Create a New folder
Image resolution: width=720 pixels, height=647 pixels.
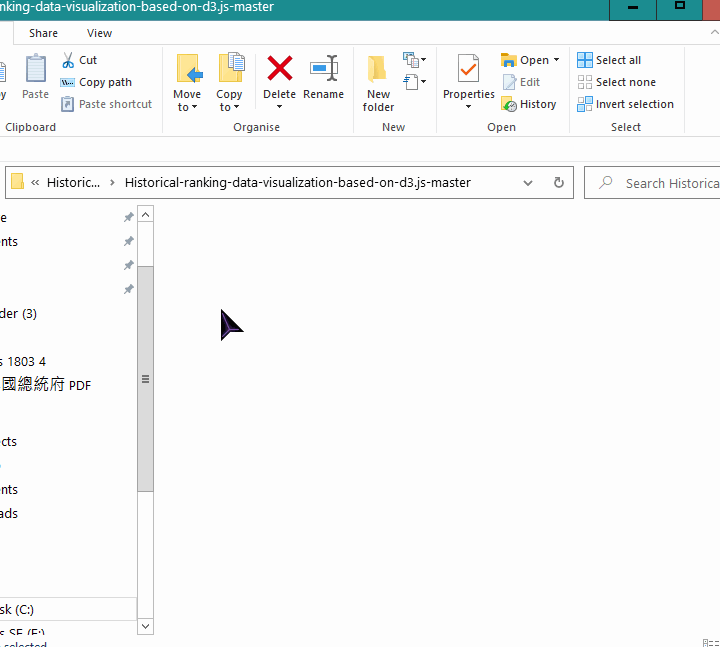pos(378,83)
